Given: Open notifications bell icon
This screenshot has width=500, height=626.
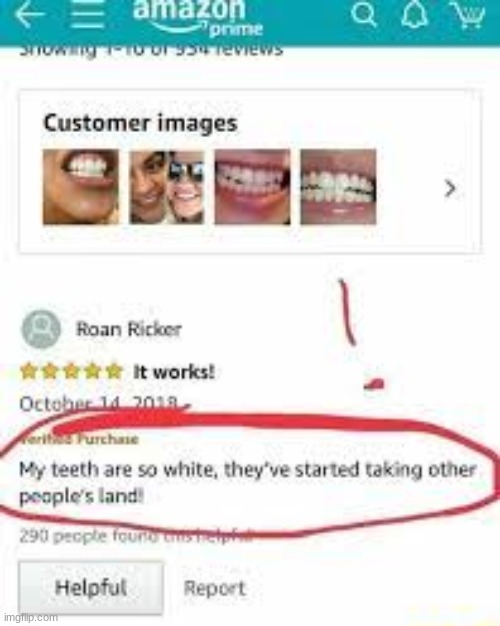Looking at the screenshot, I should pos(415,14).
